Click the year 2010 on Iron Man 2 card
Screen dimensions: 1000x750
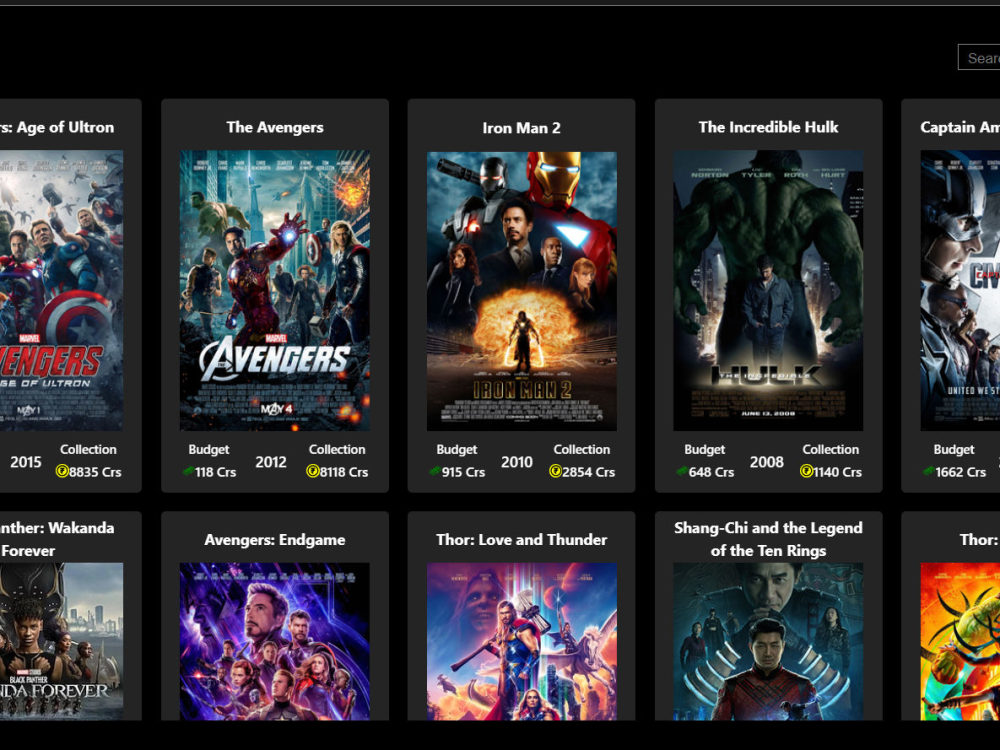coord(517,462)
